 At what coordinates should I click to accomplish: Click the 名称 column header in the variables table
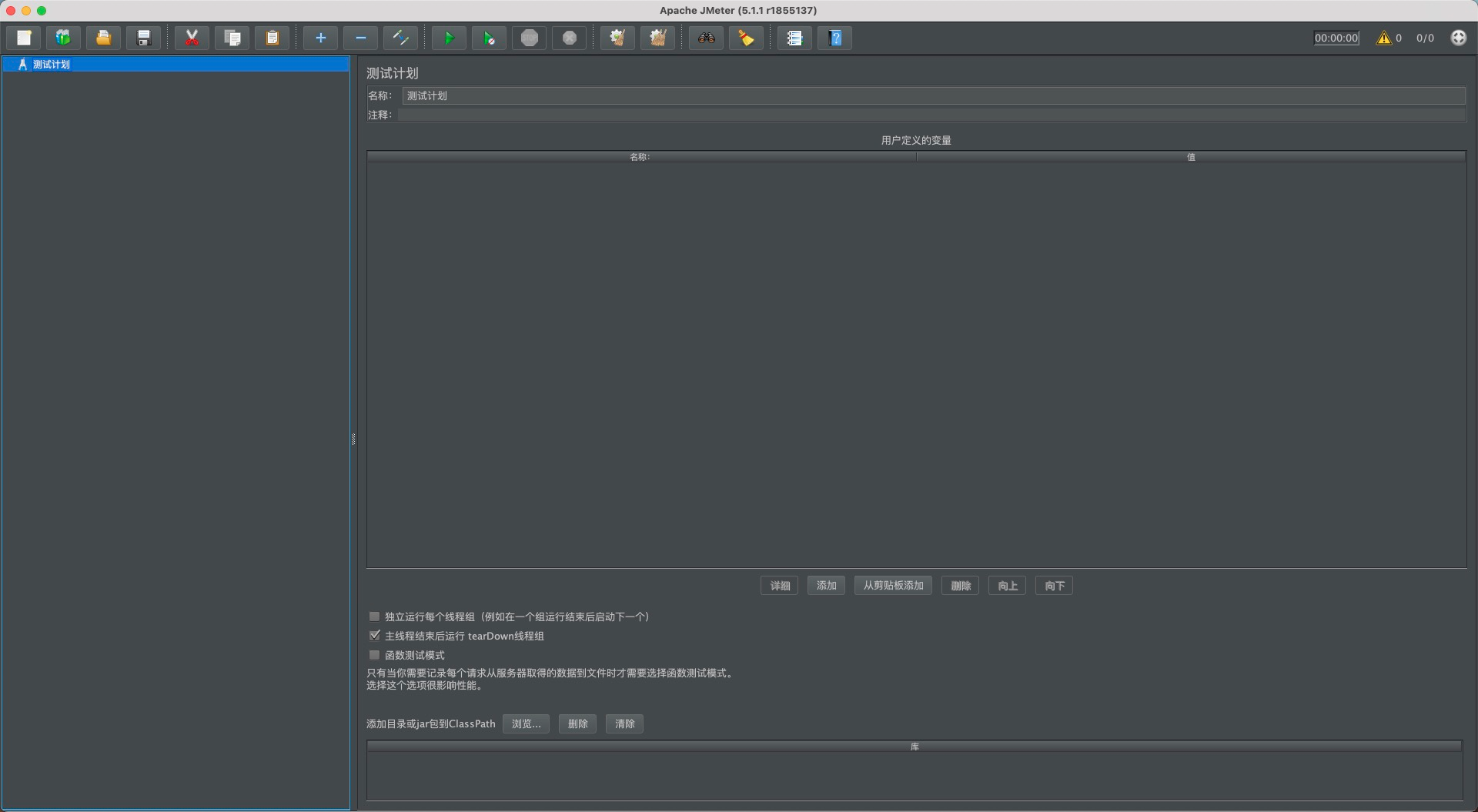[x=641, y=156]
